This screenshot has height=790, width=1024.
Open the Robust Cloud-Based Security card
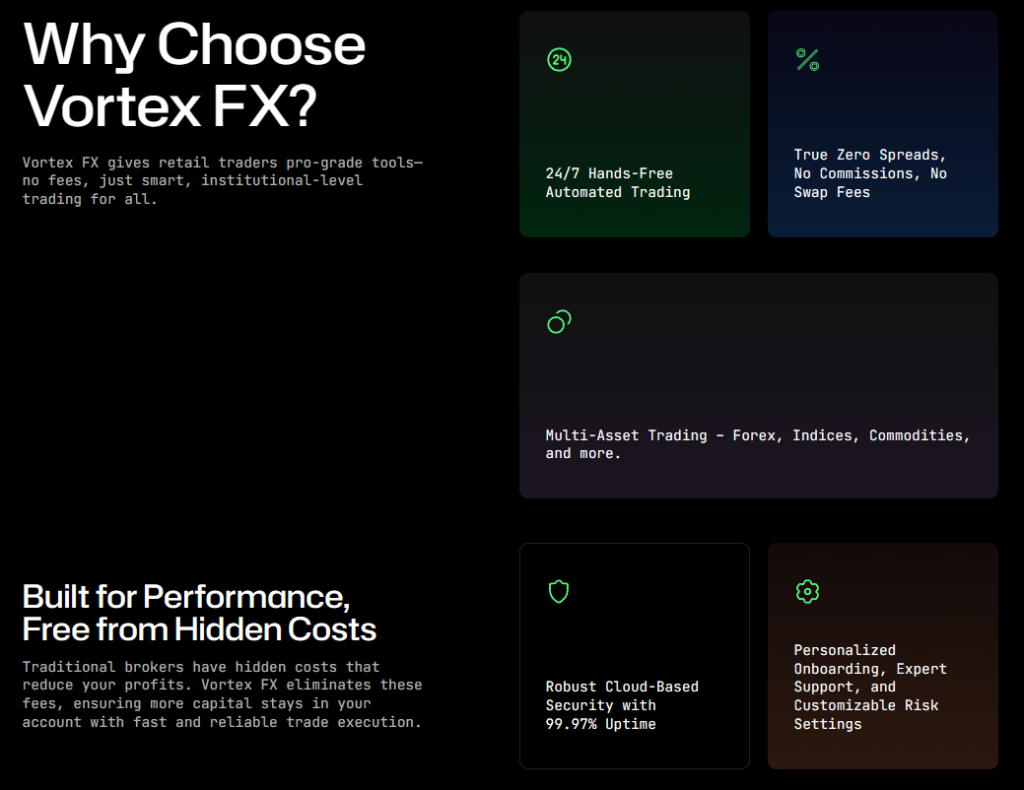pos(634,655)
